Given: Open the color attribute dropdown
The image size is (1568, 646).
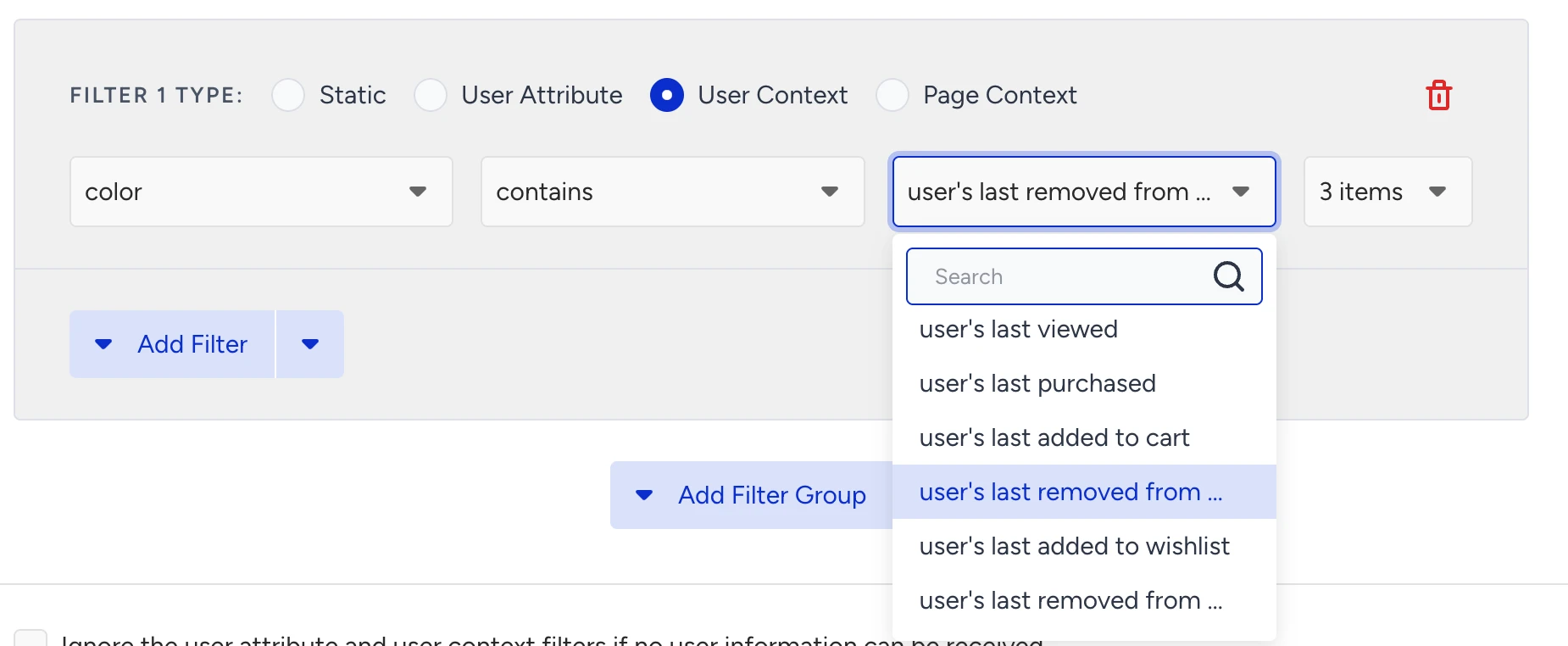Looking at the screenshot, I should coord(261,192).
